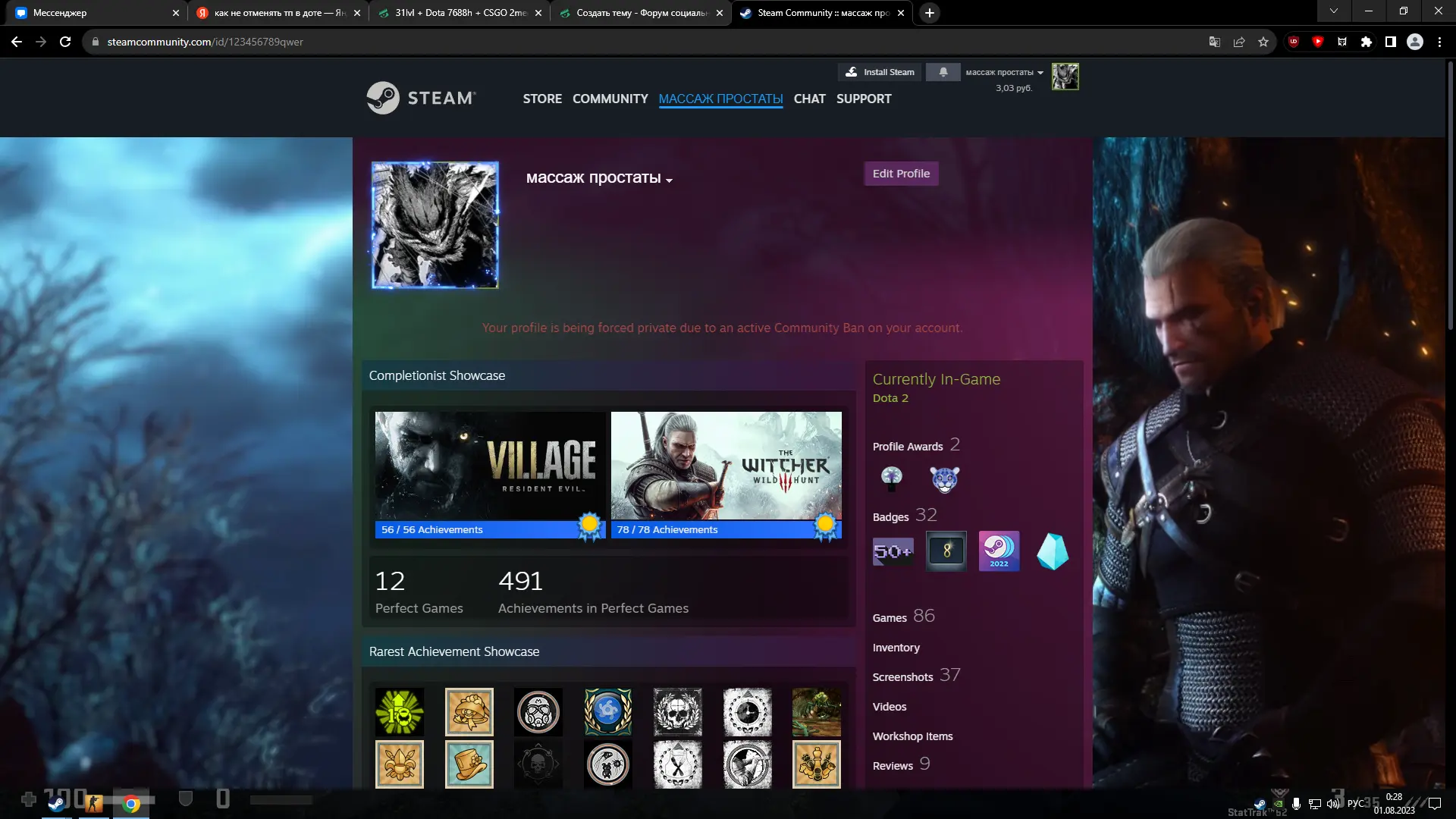This screenshot has width=1456, height=819.
Task: Open Chrome extensions puzzle icon
Action: pyautogui.click(x=1367, y=42)
